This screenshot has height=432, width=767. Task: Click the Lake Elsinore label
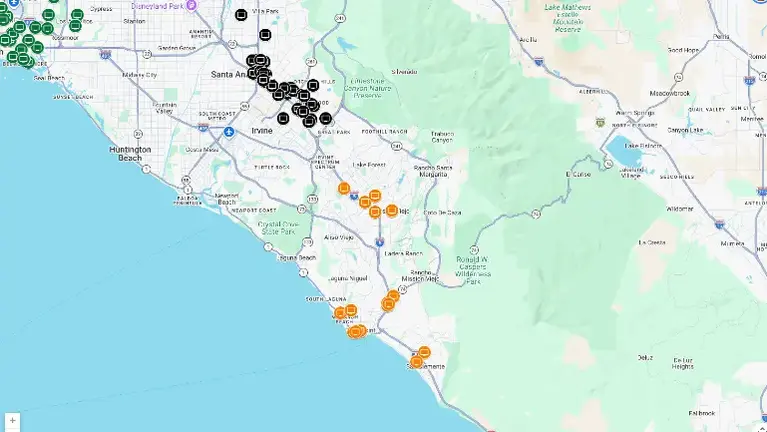643,146
